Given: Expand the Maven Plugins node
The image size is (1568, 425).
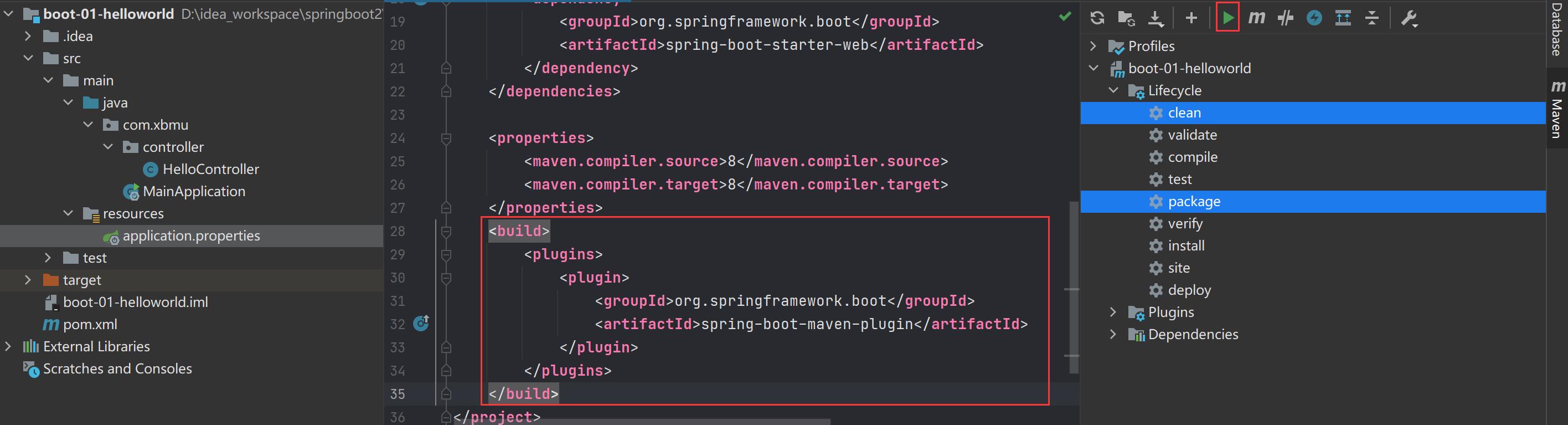Looking at the screenshot, I should pos(1113,313).
